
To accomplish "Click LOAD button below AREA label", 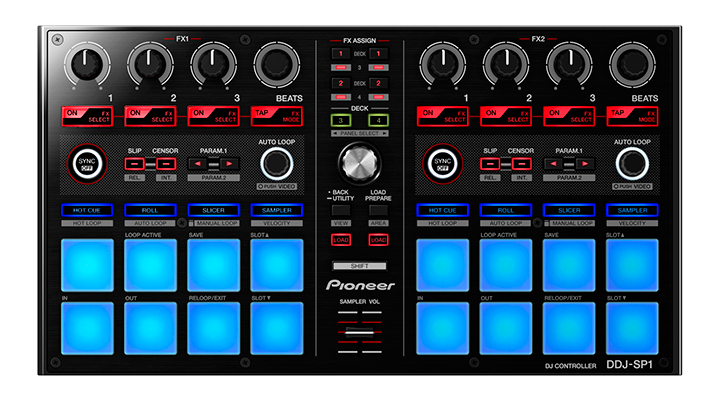I will point(378,240).
